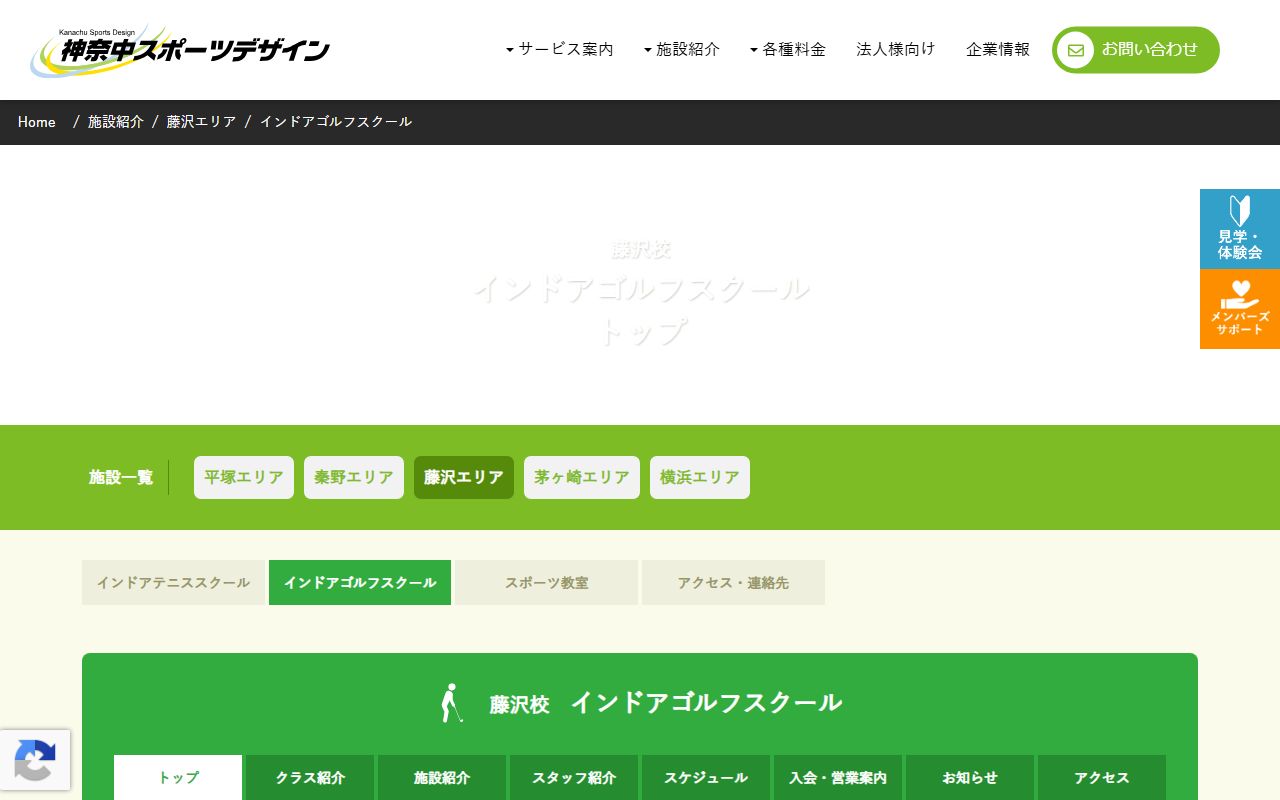Viewport: 1280px width, 800px height.
Task: Click 施設紹介 breadcrumb link
Action: point(116,122)
